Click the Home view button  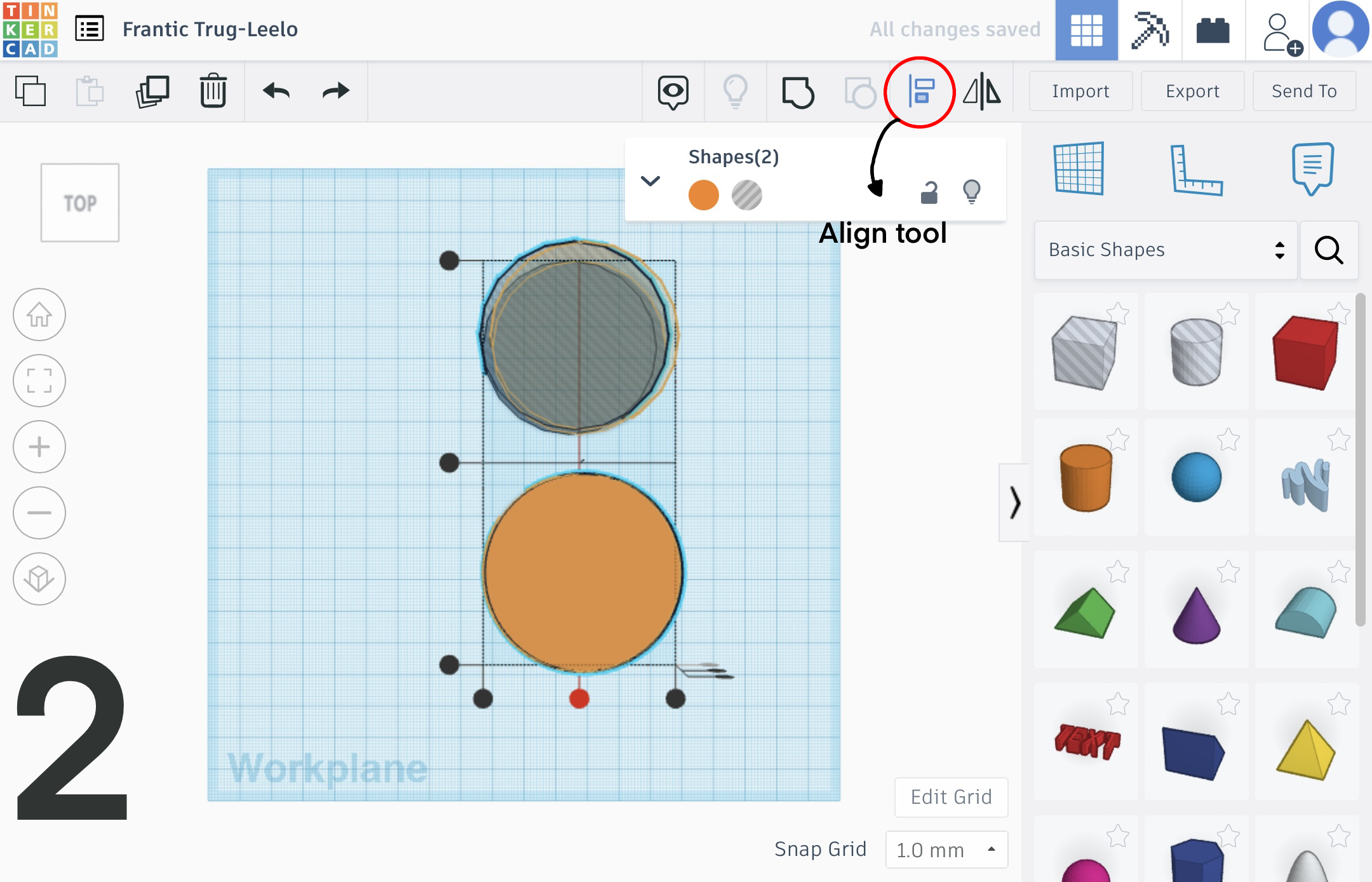39,315
